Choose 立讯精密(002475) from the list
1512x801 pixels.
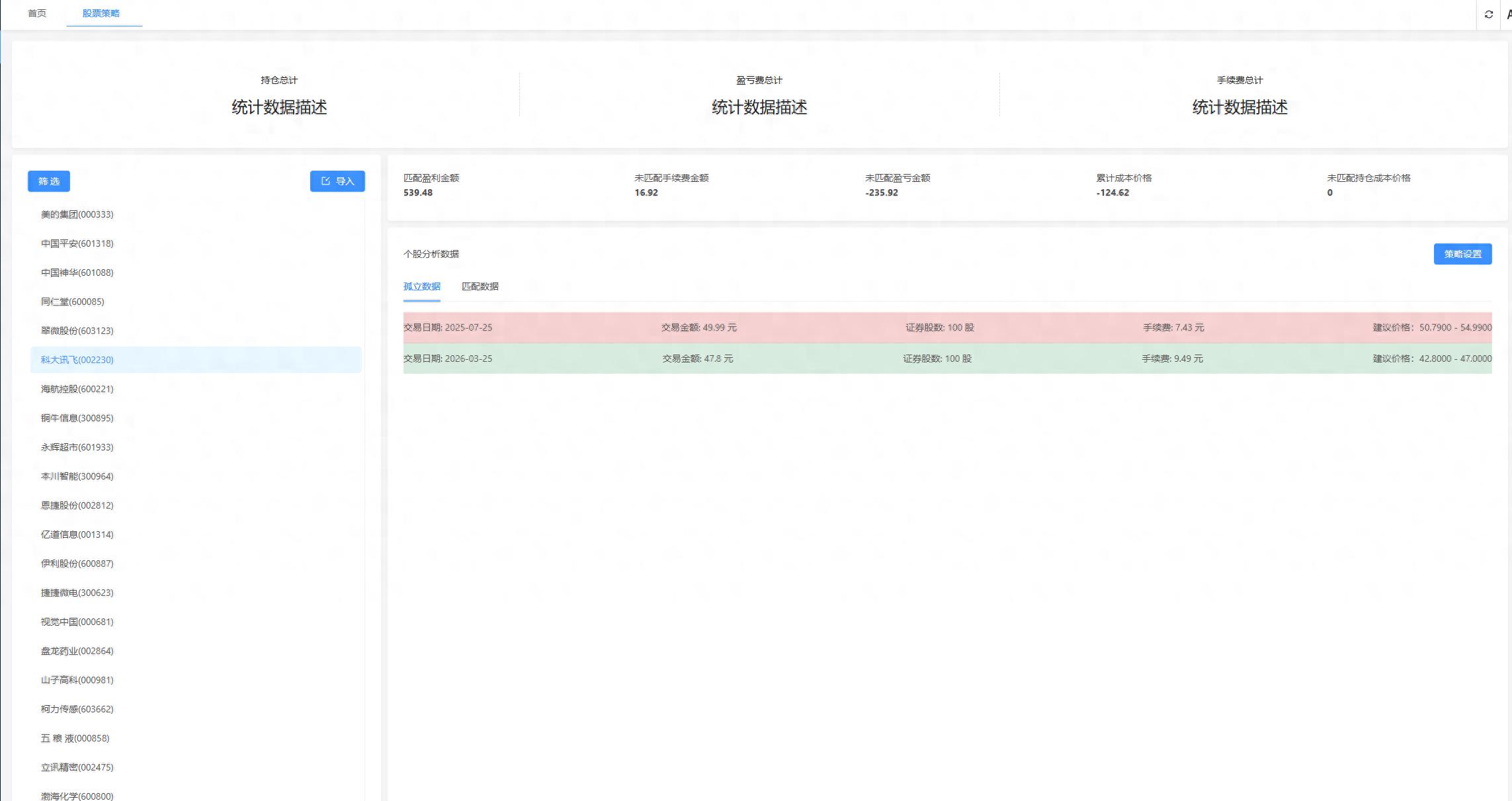[77, 767]
